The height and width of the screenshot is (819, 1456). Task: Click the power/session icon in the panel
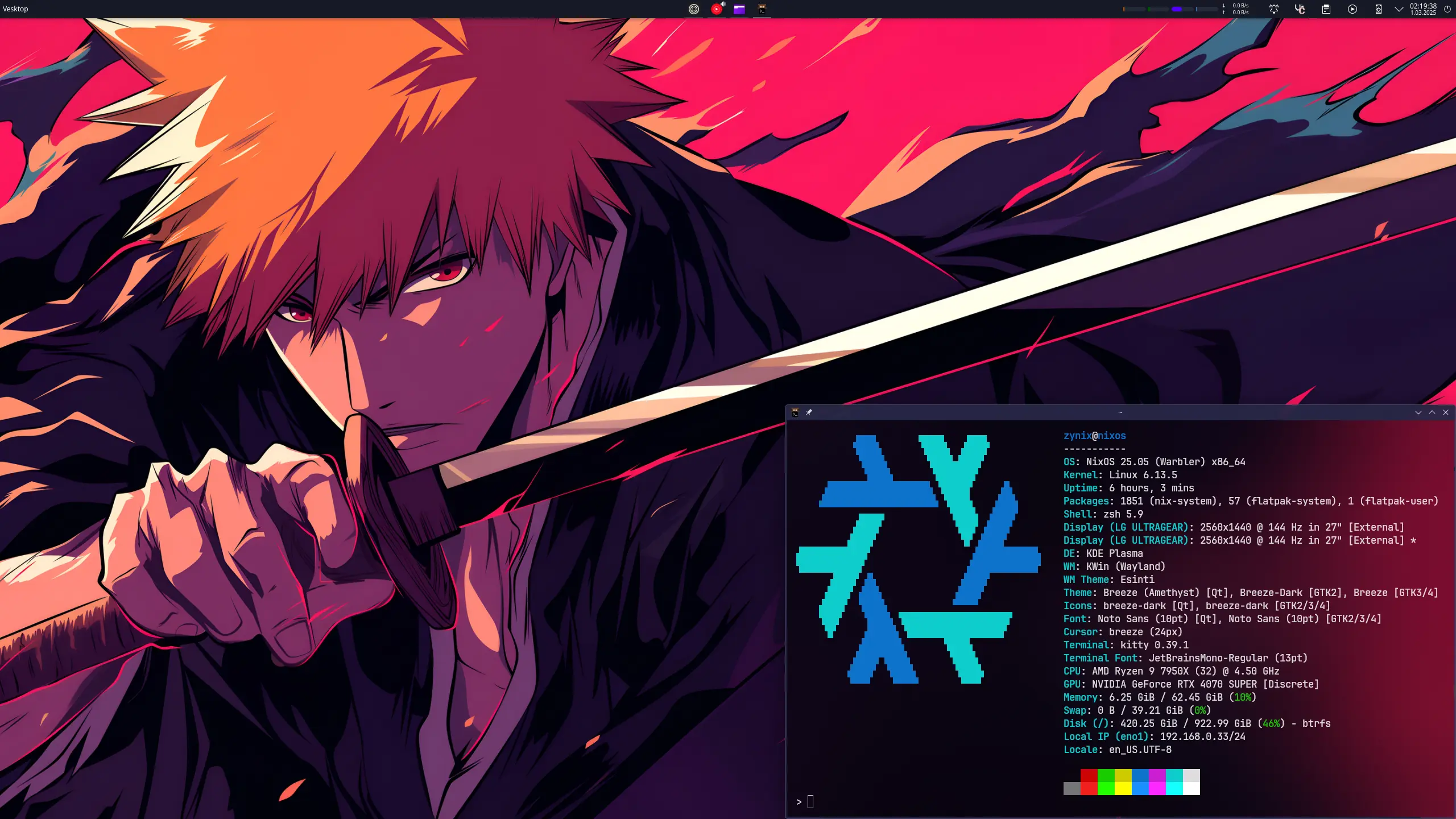1447,9
